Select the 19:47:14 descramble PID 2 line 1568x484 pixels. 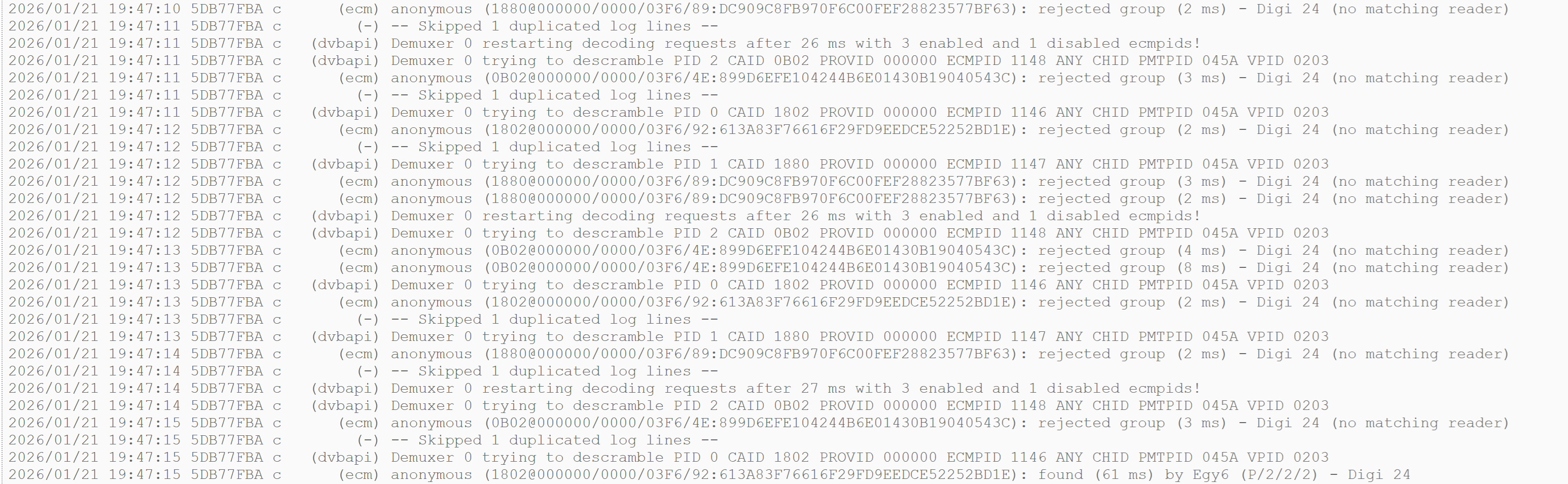(x=668, y=405)
